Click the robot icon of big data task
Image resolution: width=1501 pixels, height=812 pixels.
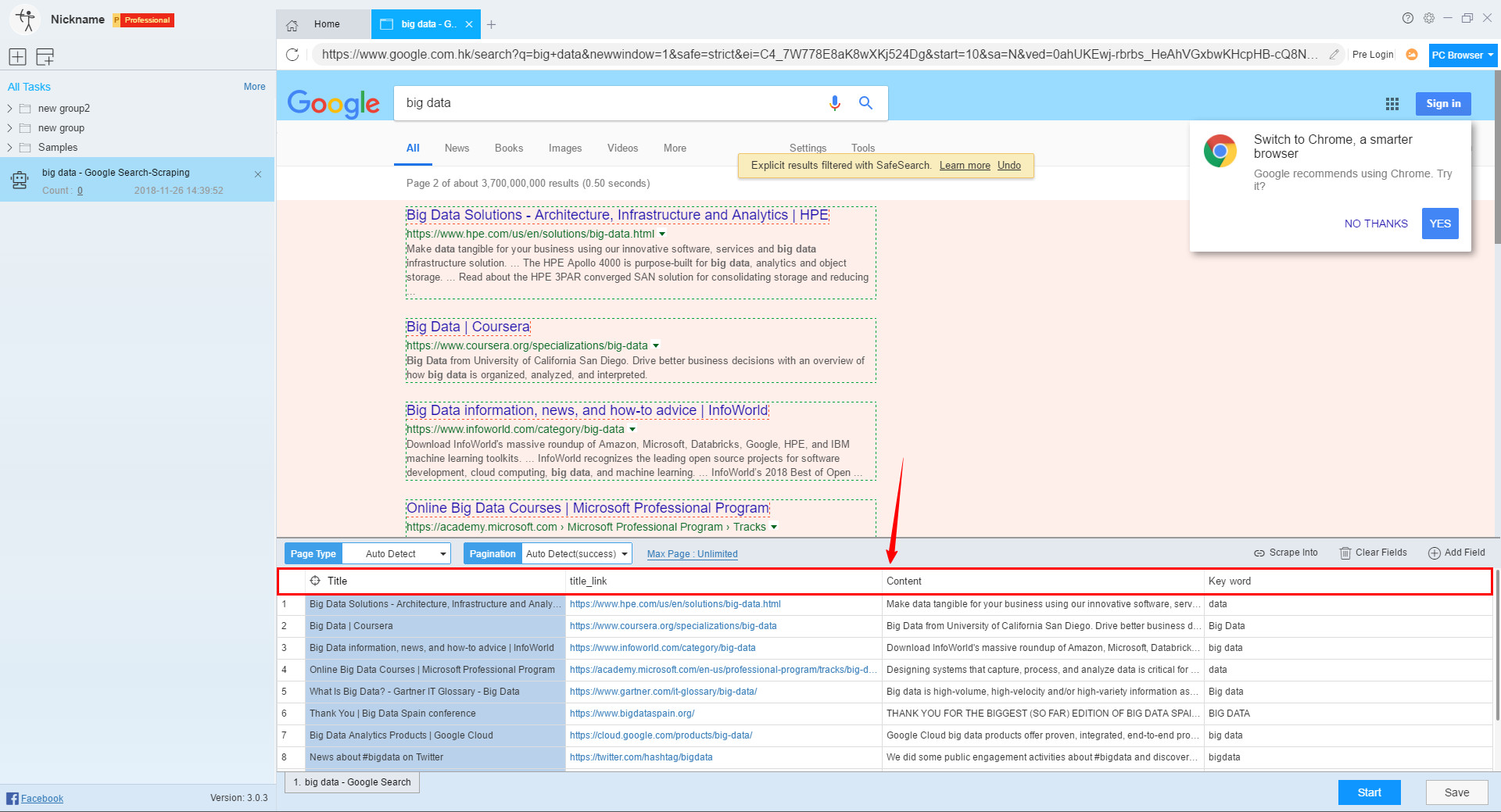click(x=20, y=181)
